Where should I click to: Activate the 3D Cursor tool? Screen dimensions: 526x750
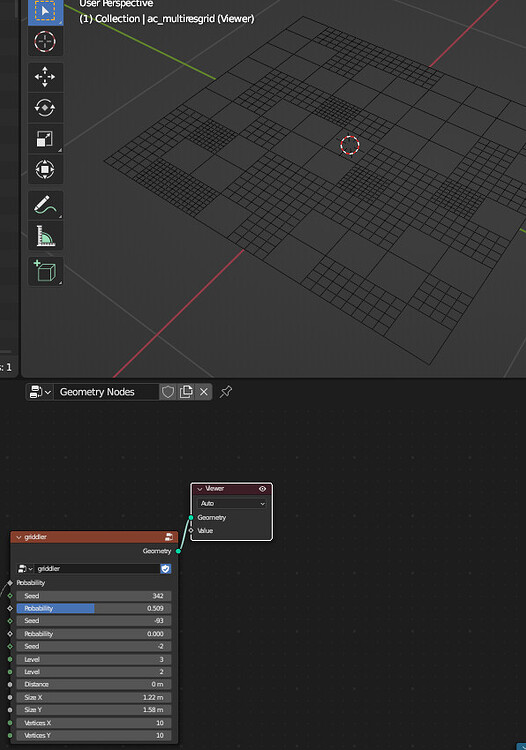45,42
